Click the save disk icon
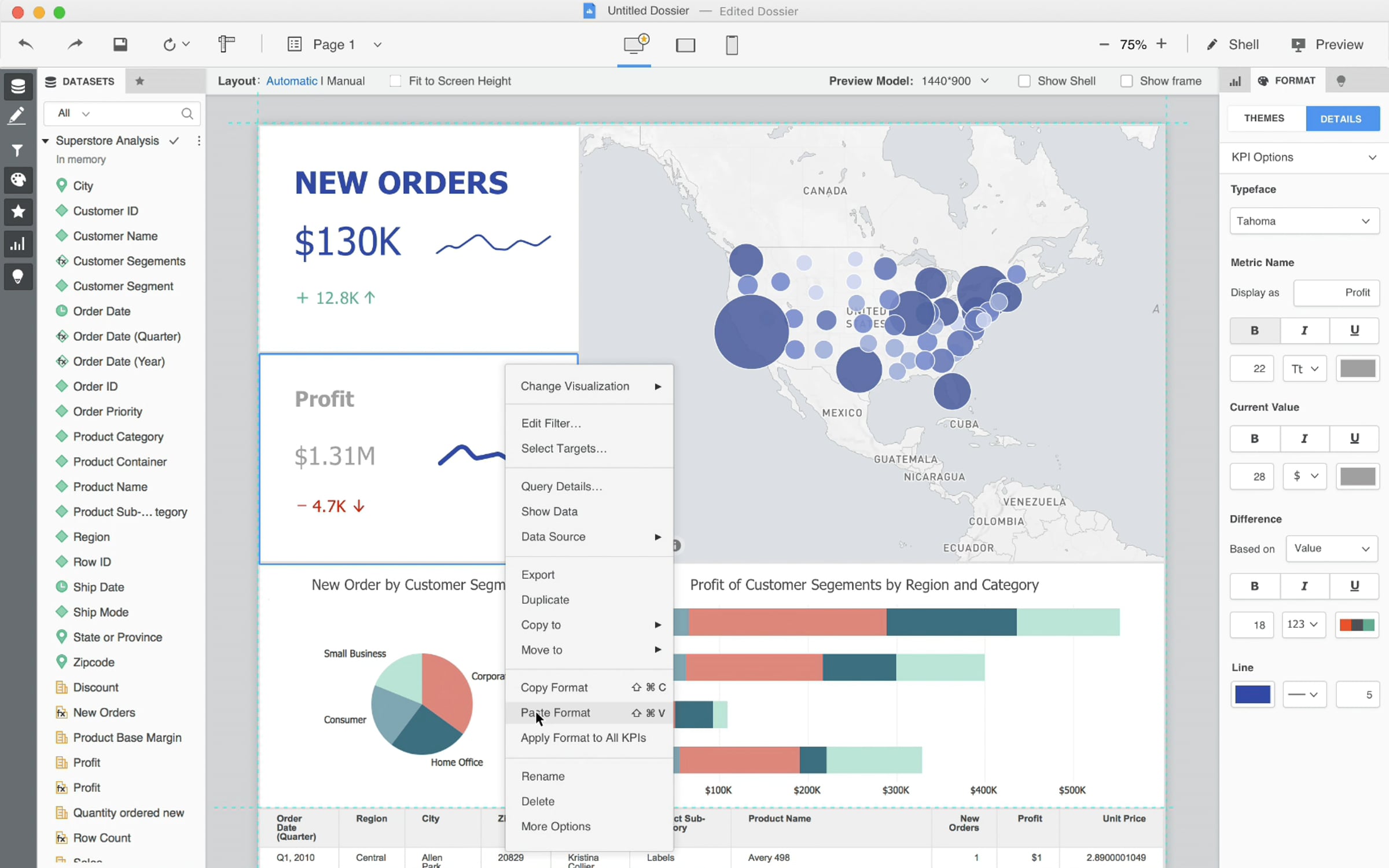Image resolution: width=1389 pixels, height=868 pixels. pos(120,44)
